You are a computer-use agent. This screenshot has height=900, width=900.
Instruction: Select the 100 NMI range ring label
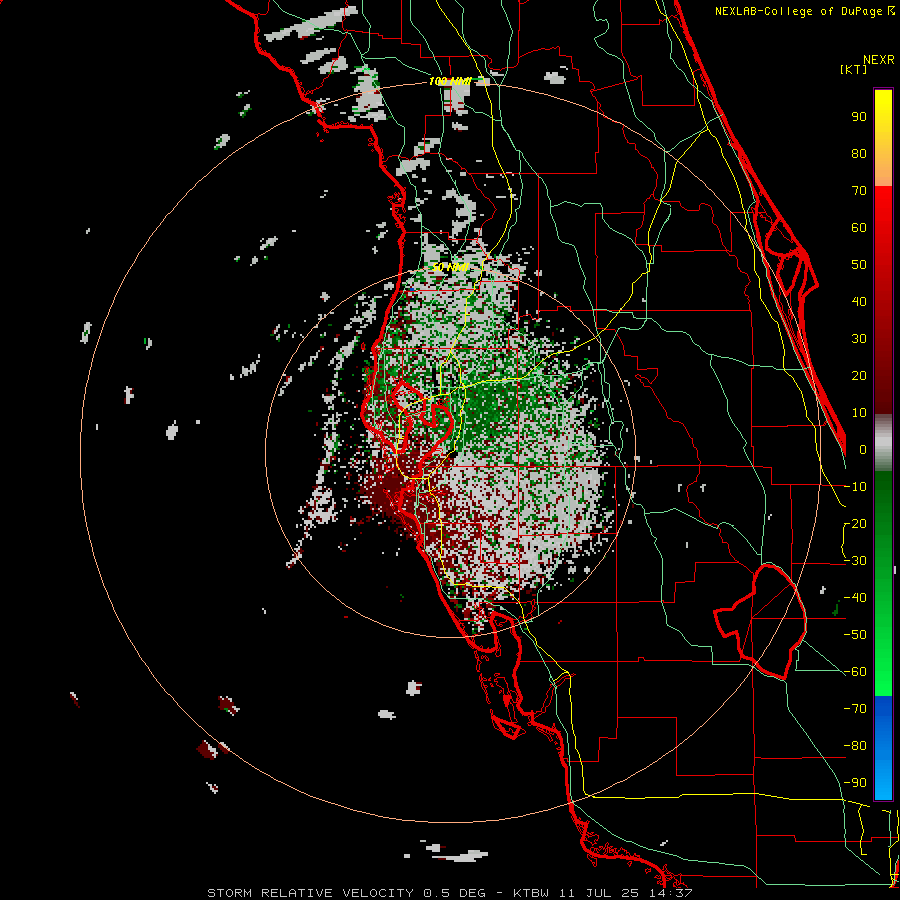450,82
